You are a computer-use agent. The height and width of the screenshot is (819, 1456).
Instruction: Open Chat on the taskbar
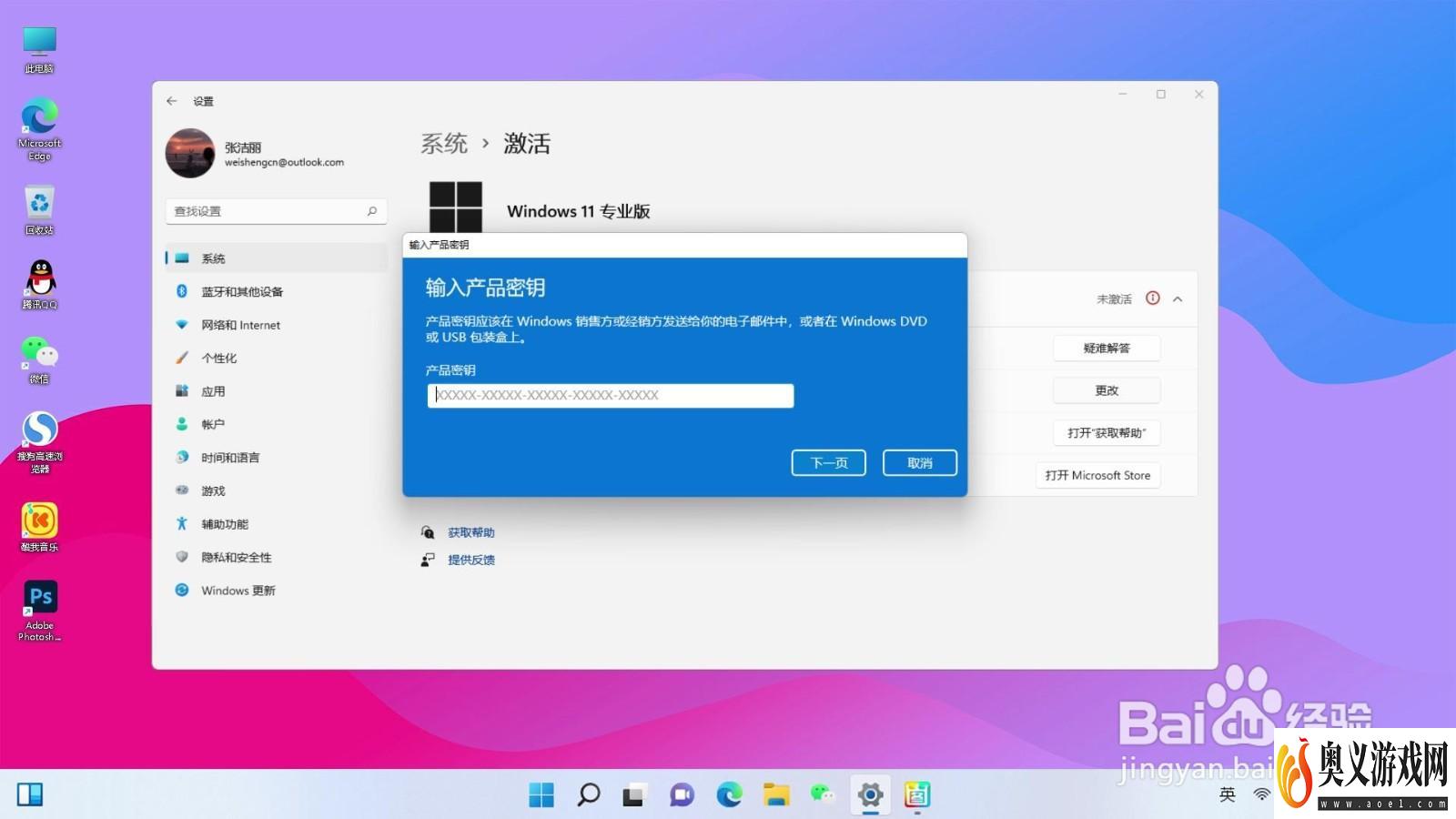tap(682, 794)
